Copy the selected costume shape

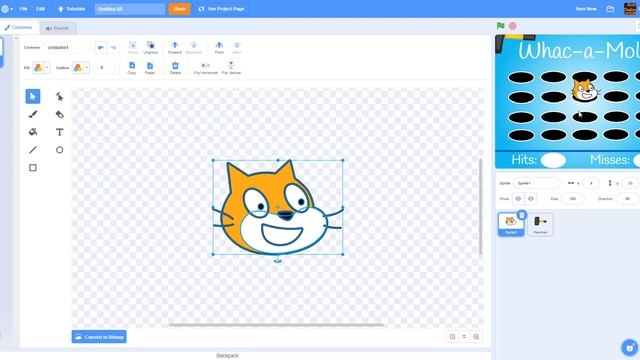click(x=132, y=68)
